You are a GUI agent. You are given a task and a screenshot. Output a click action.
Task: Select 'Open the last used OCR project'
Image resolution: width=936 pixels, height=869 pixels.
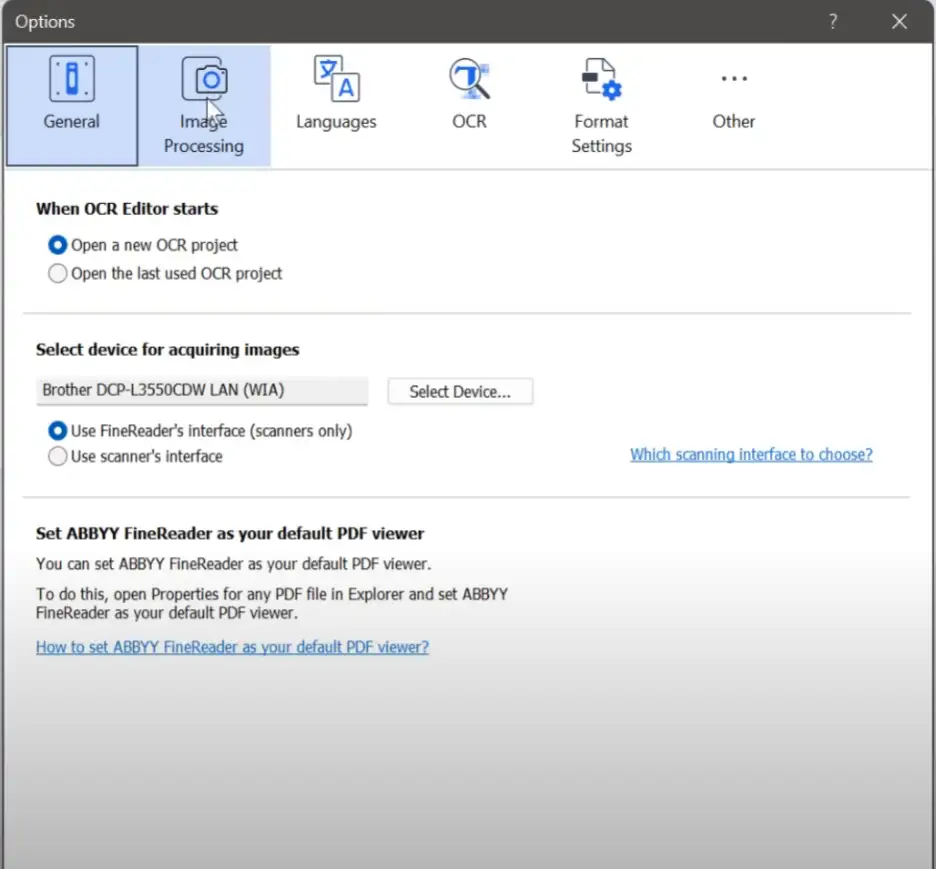click(58, 274)
